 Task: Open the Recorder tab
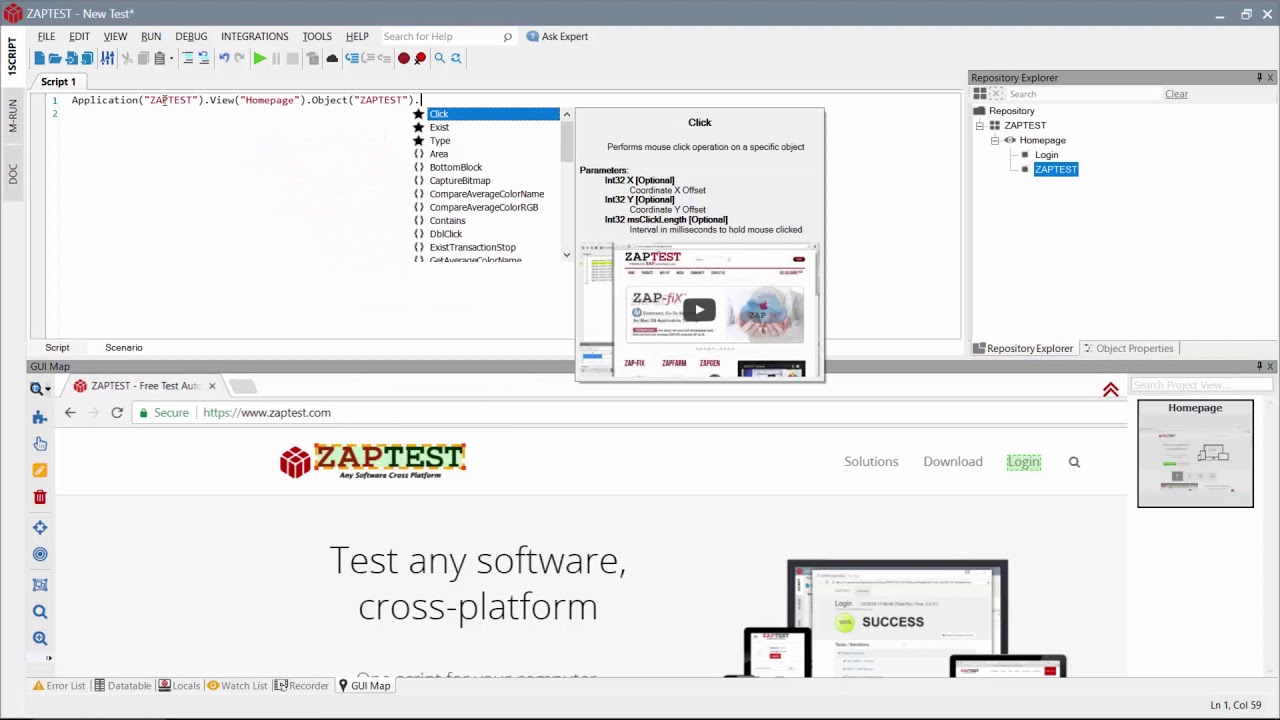point(302,685)
